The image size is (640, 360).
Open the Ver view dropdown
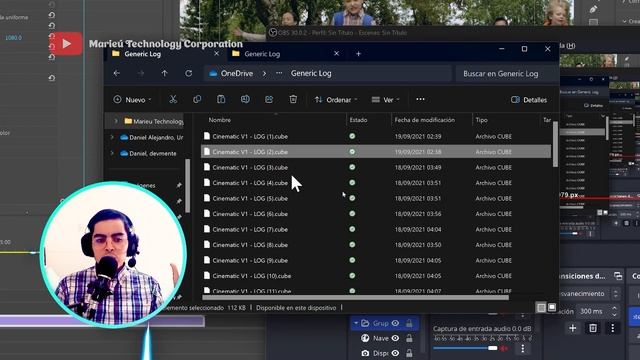click(386, 100)
